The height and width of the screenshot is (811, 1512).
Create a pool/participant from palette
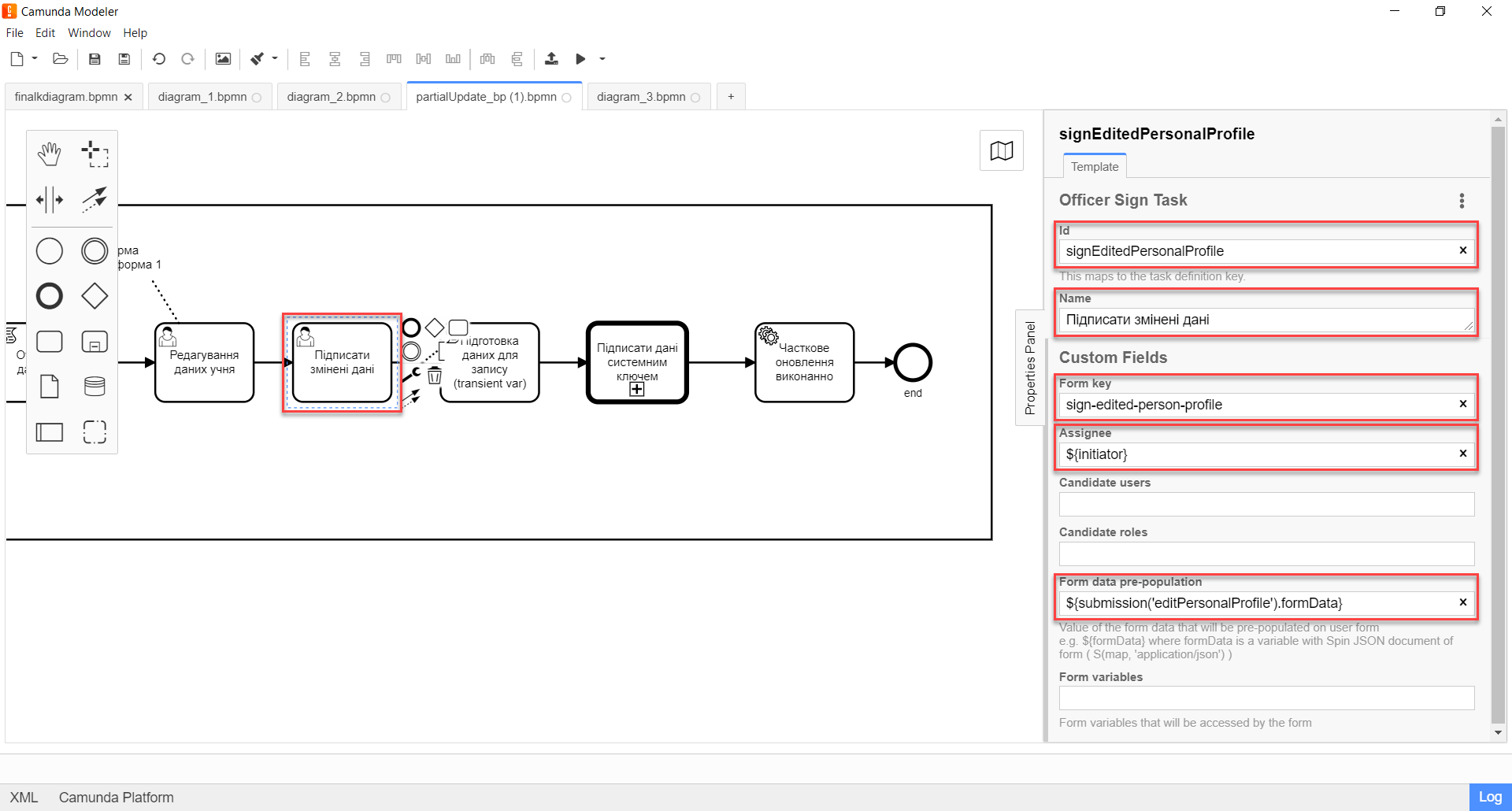(50, 431)
